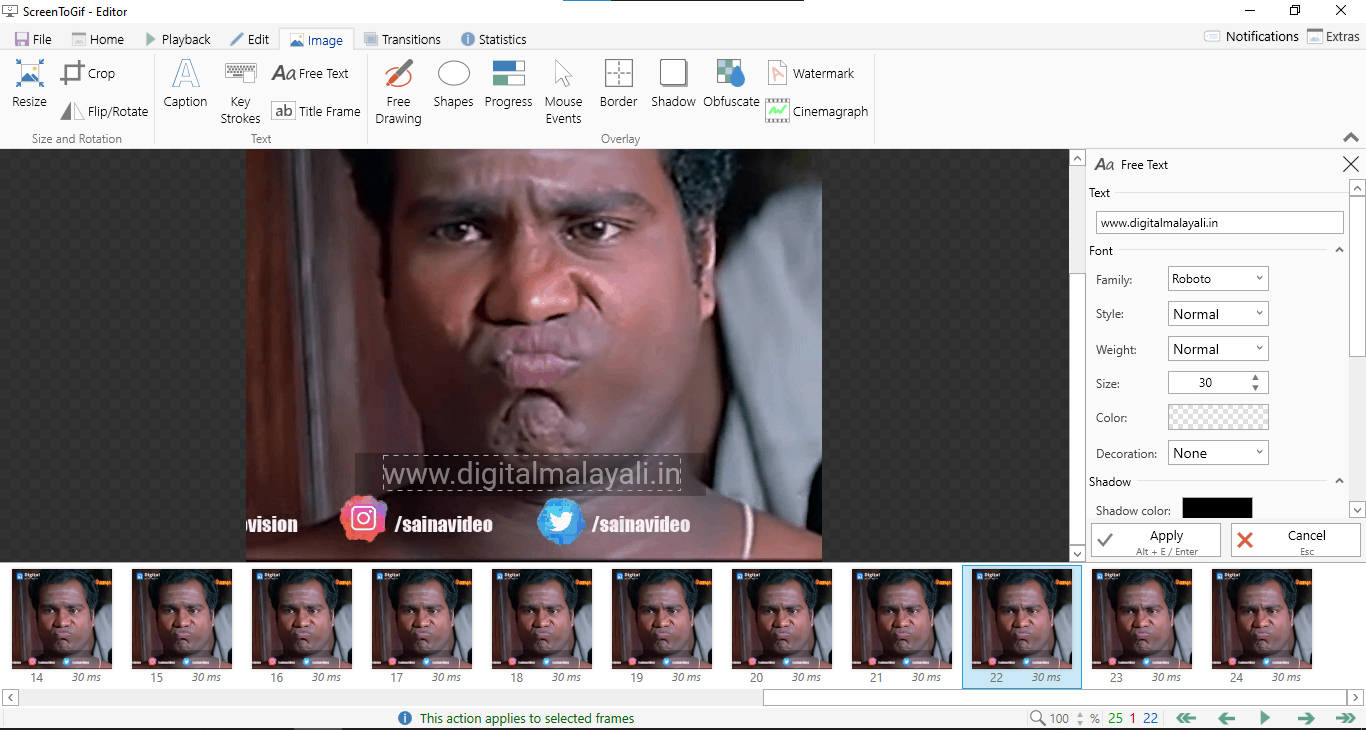
Task: Click the zoom percentage field showing 100
Action: 1060,718
